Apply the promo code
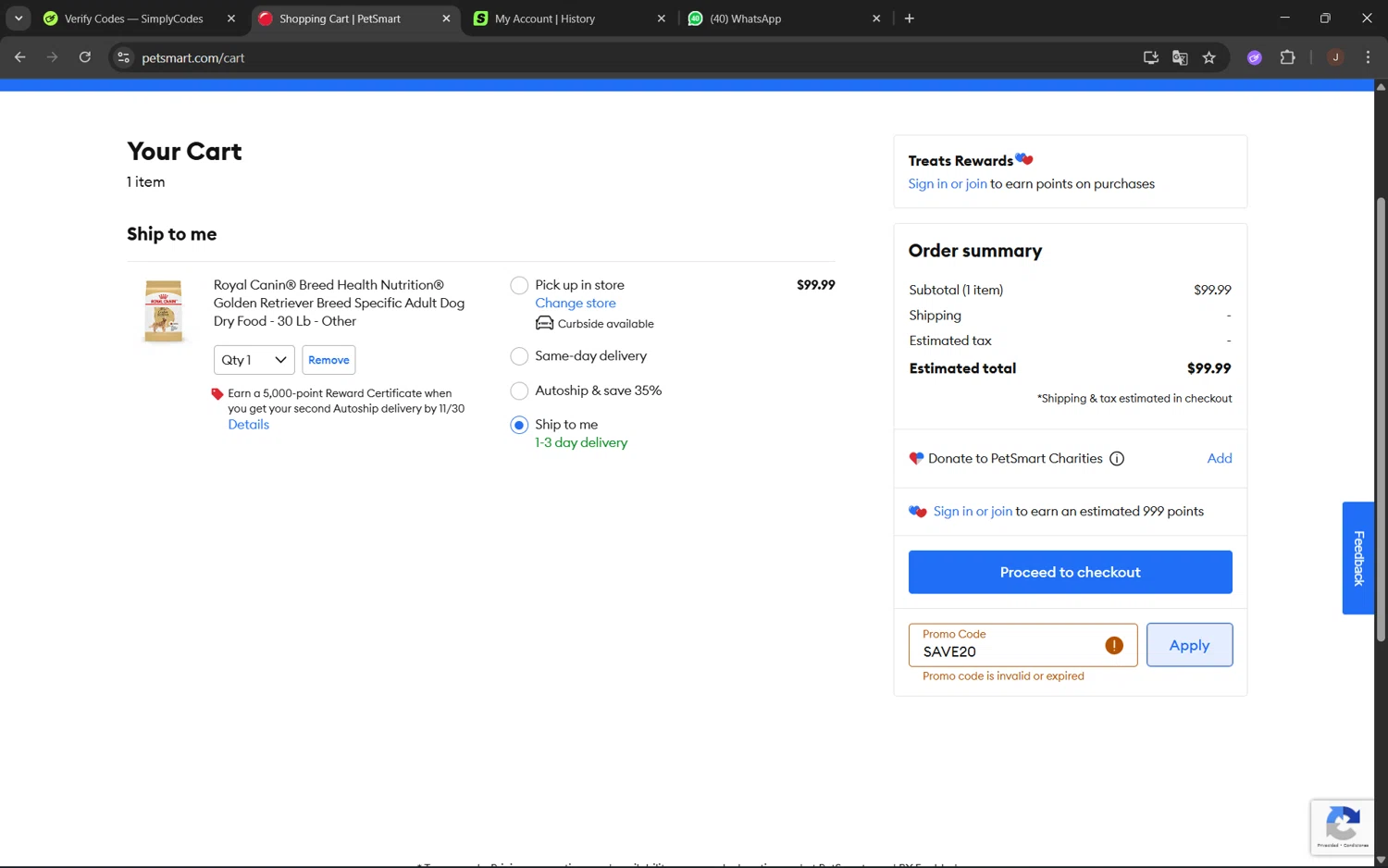Screen dimensions: 1388x868 (x=1189, y=645)
